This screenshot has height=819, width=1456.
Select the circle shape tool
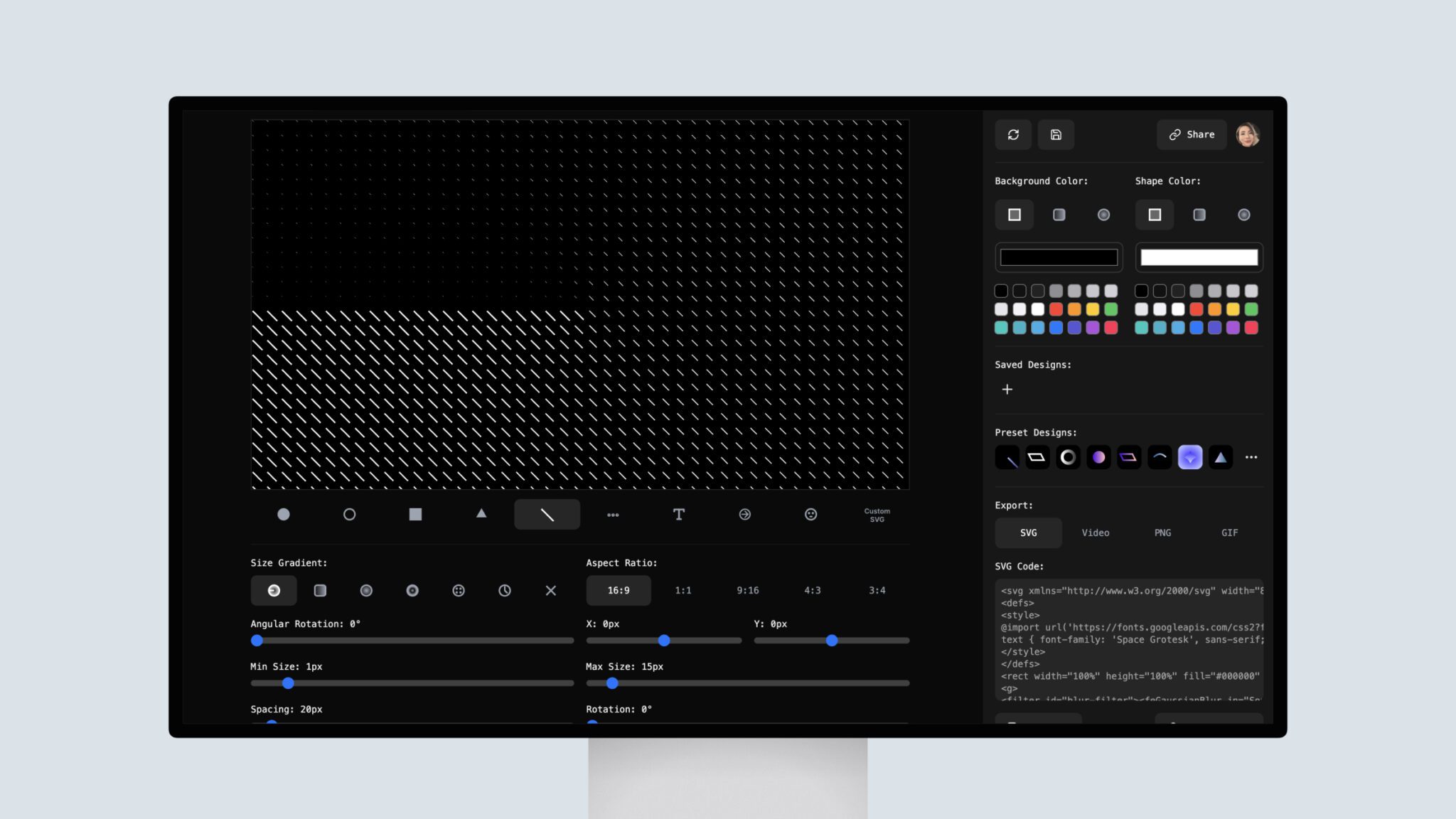click(349, 514)
